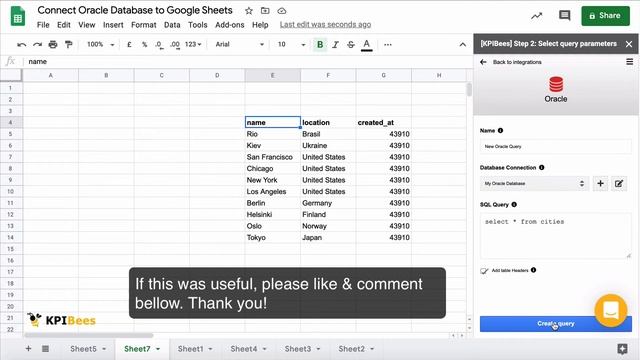Open the Help menu

(260, 25)
